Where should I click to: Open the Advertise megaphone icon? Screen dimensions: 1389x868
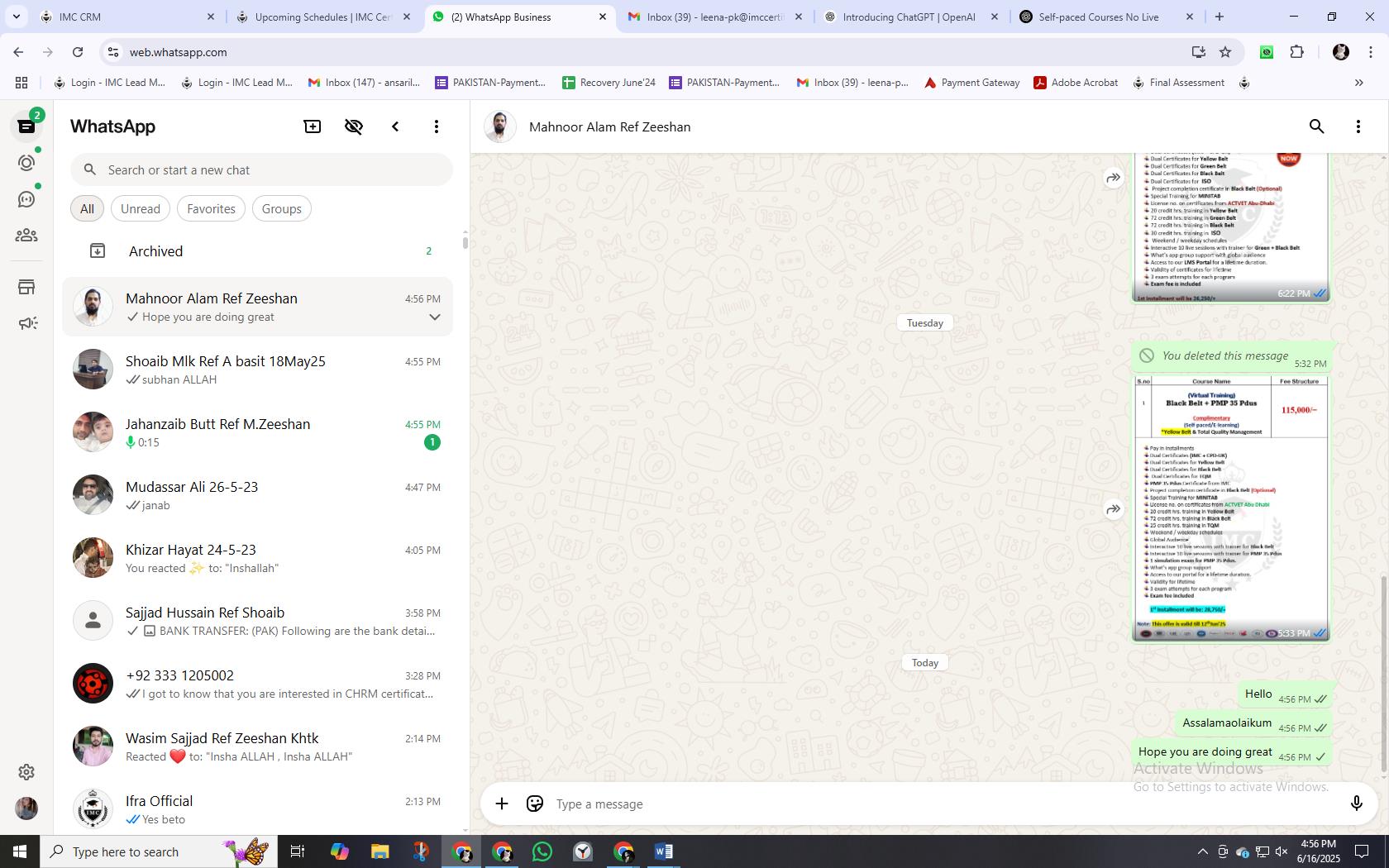coord(26,323)
